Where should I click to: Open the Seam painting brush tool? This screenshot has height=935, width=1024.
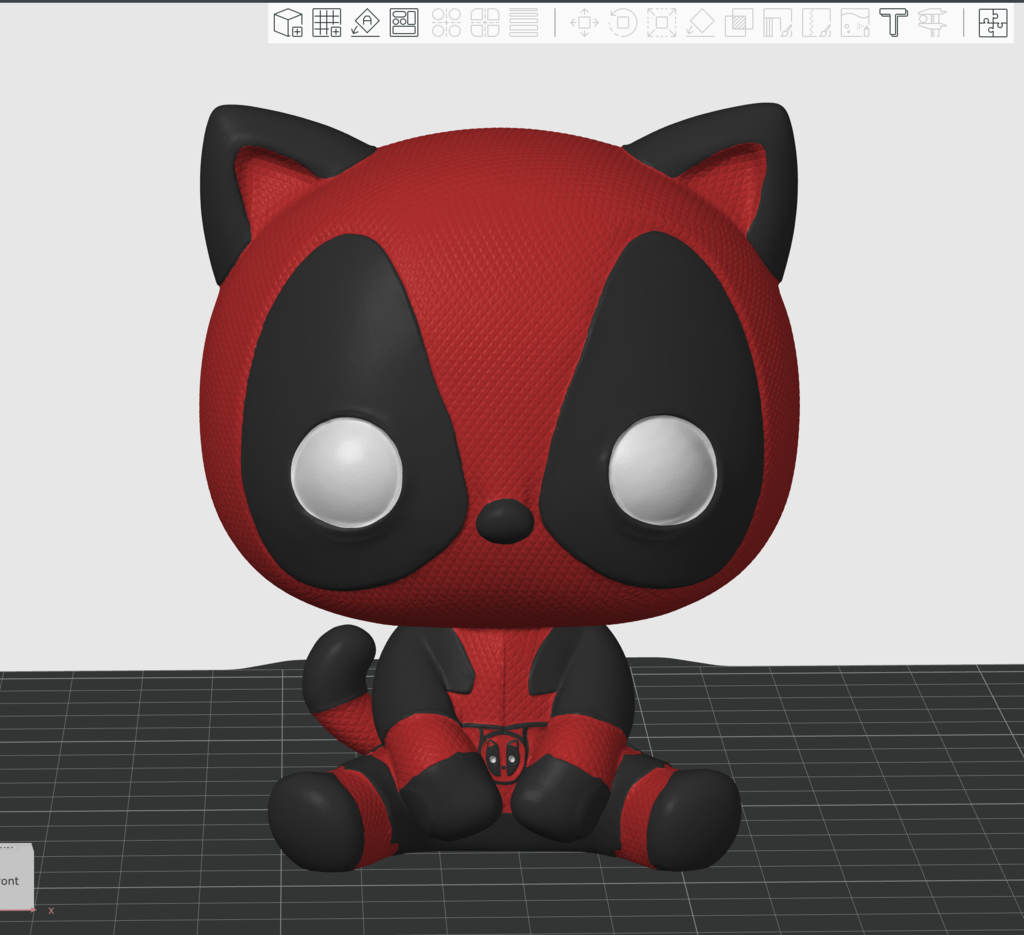[x=816, y=23]
